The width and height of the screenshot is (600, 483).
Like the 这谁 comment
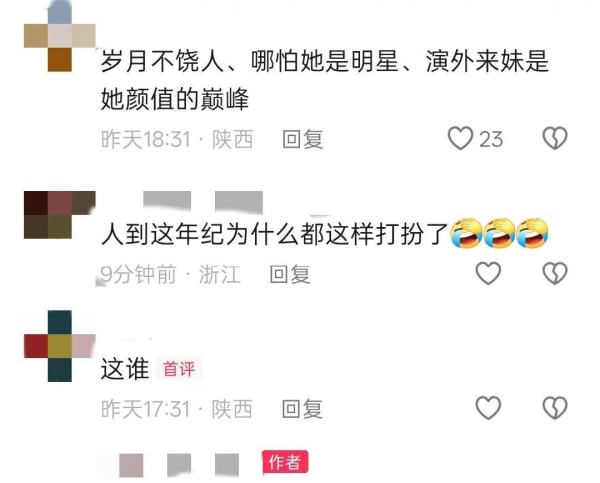(488, 408)
